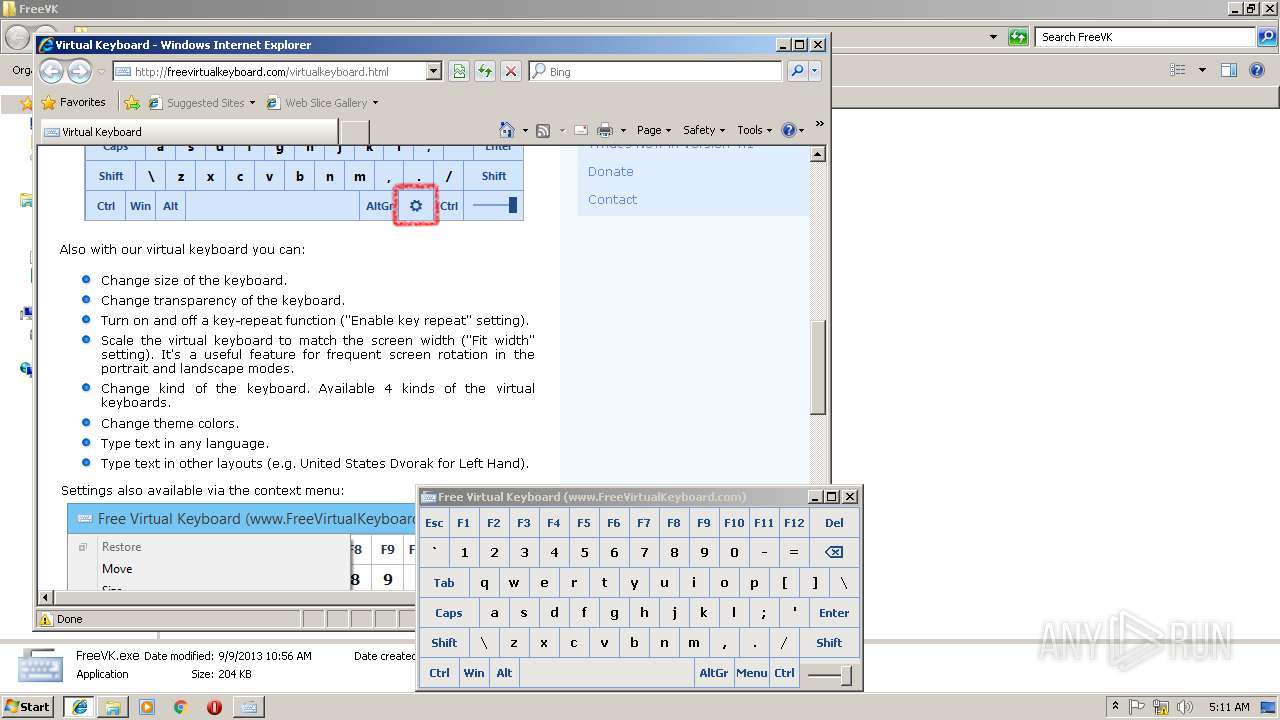
Task: Toggle preview pane icon in Explorer
Action: (x=1229, y=70)
